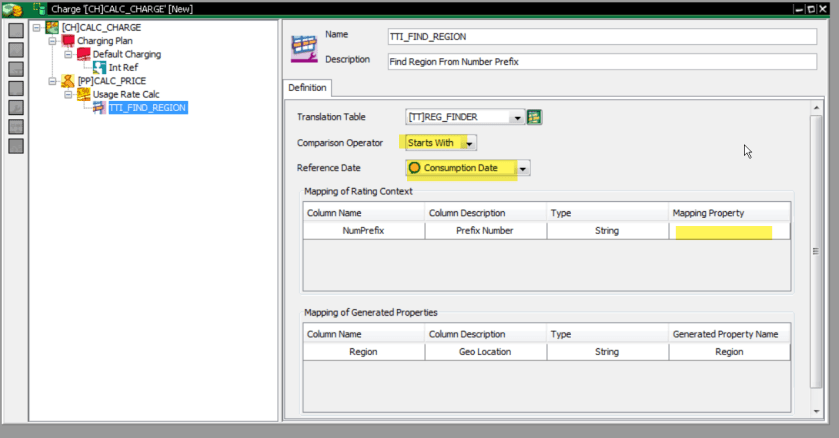Open the Translation Table dropdown
Viewport: 839px width, 438px height.
(x=517, y=118)
